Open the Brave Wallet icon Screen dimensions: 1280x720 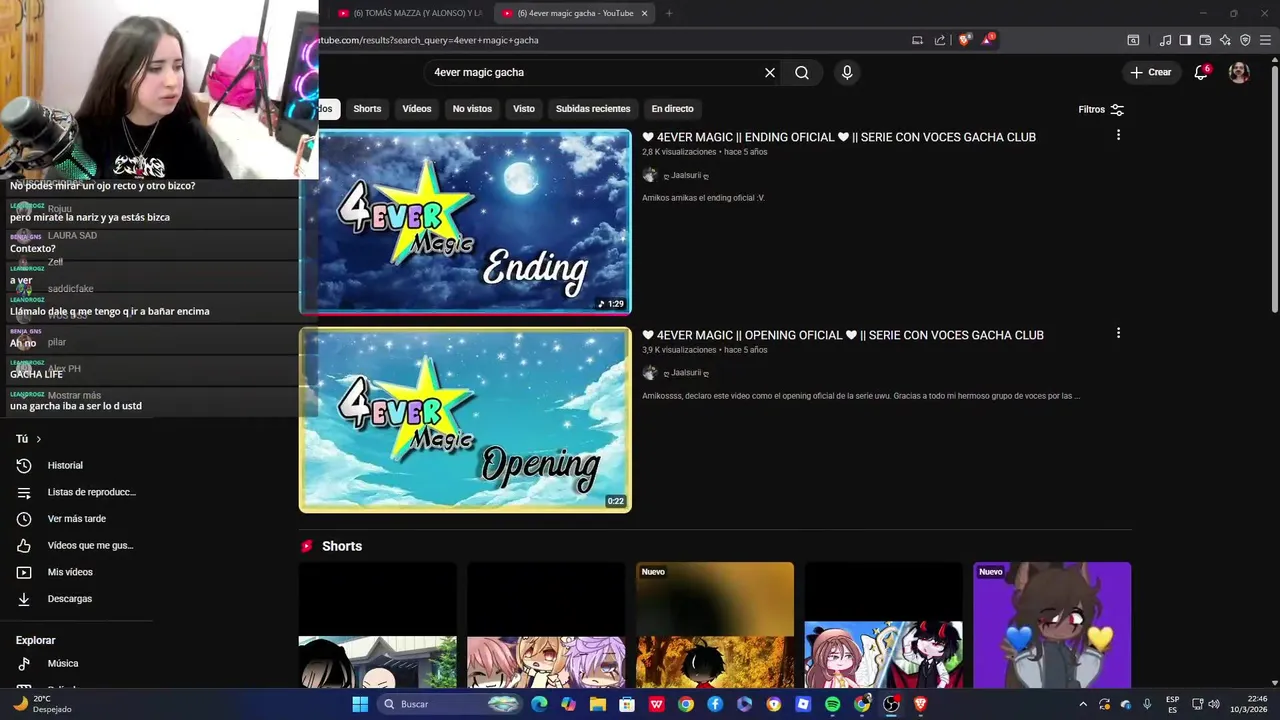pyautogui.click(x=1205, y=40)
